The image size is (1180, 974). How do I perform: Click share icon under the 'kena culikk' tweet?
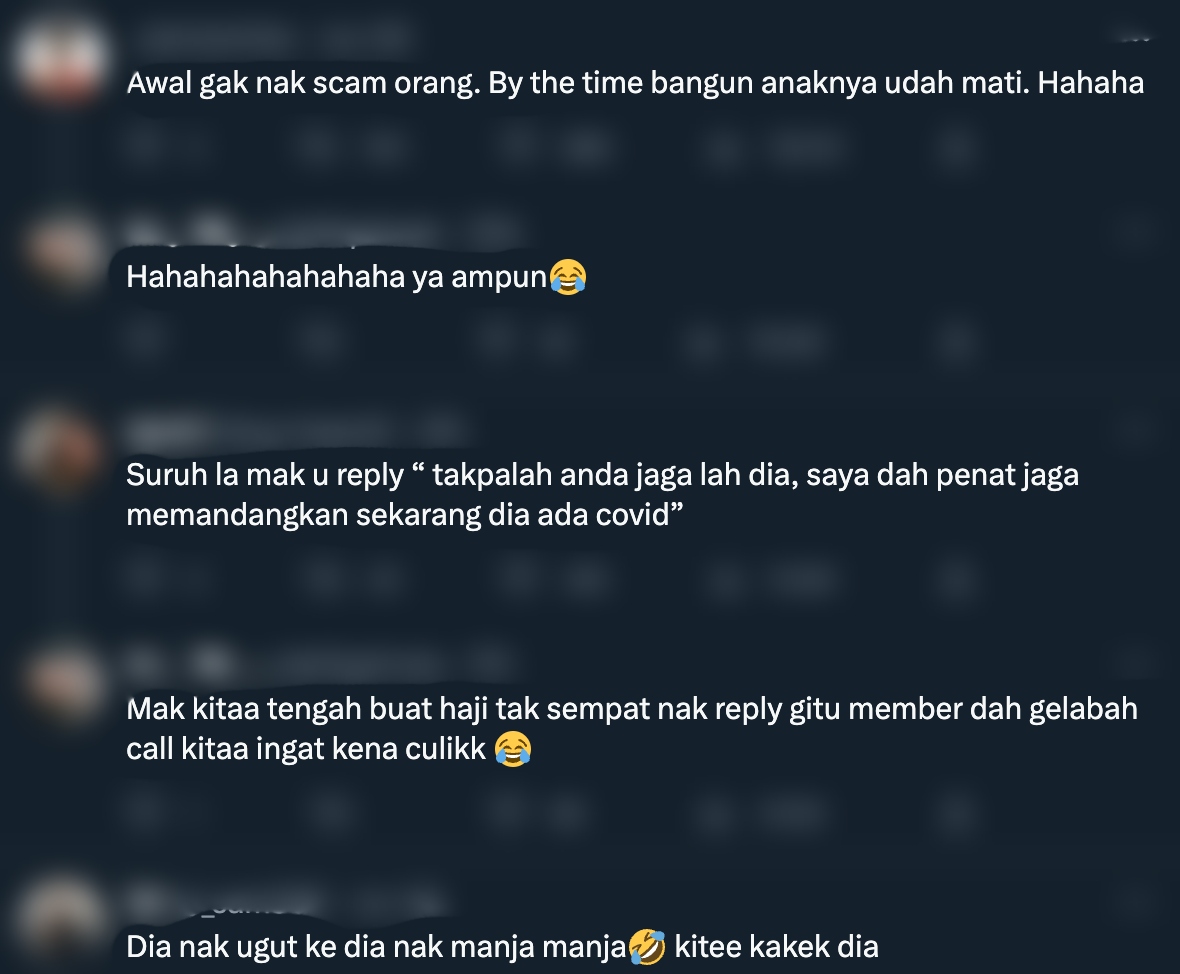coord(956,813)
